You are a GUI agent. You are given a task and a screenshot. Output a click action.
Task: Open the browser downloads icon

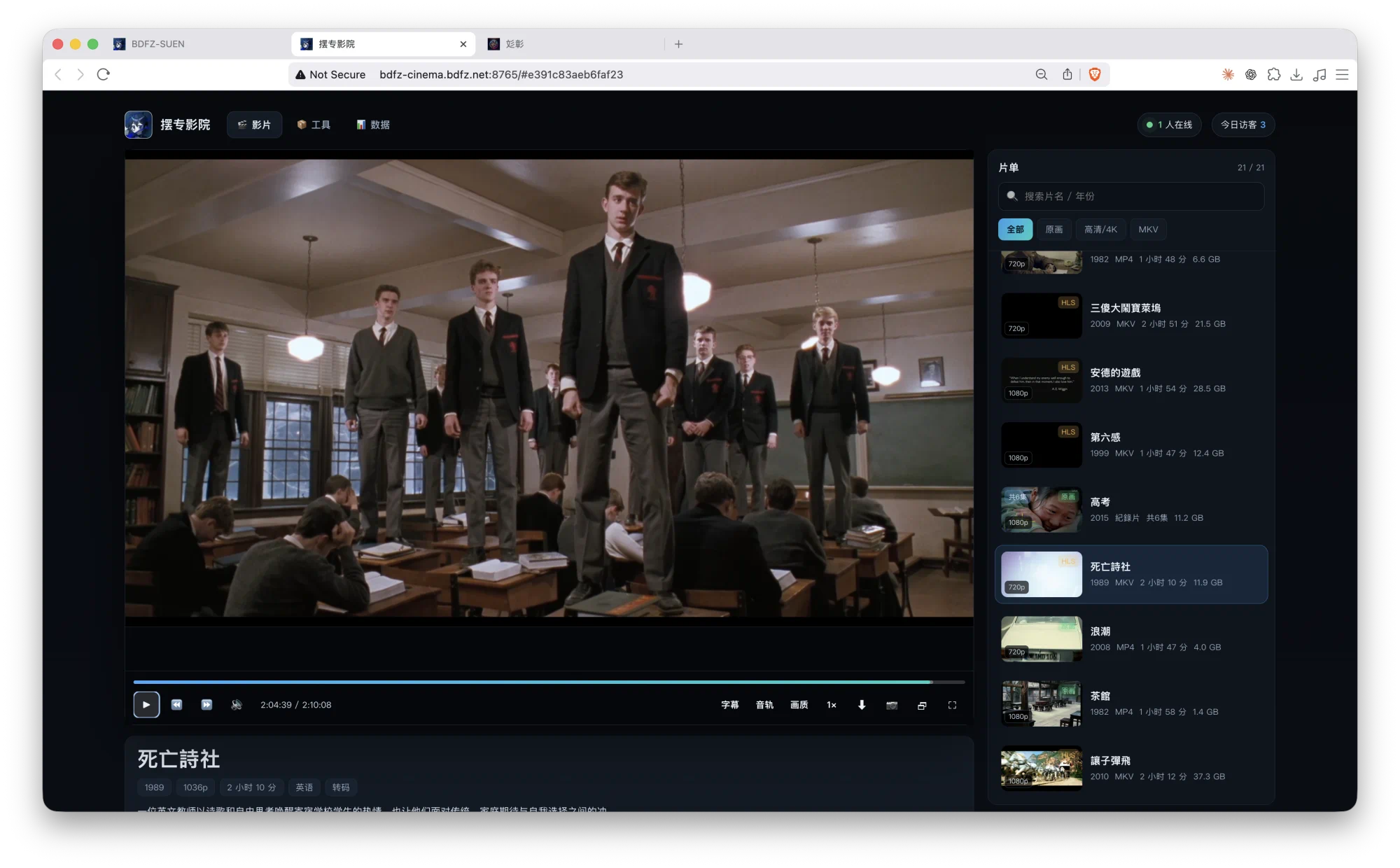click(1296, 74)
